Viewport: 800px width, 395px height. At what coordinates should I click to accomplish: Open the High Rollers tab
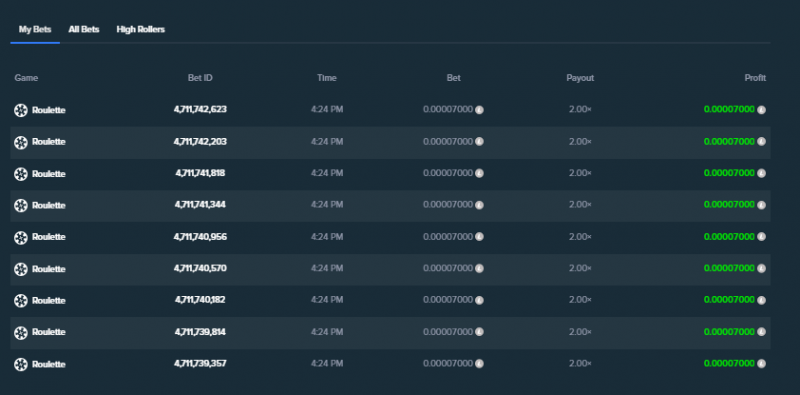click(x=140, y=30)
